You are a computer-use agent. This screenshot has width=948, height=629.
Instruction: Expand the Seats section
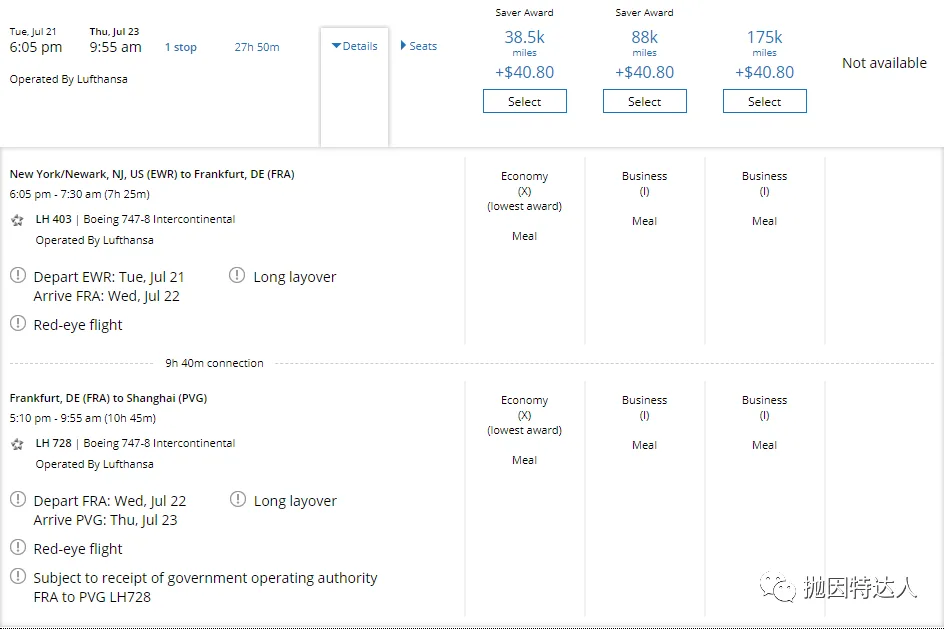419,46
